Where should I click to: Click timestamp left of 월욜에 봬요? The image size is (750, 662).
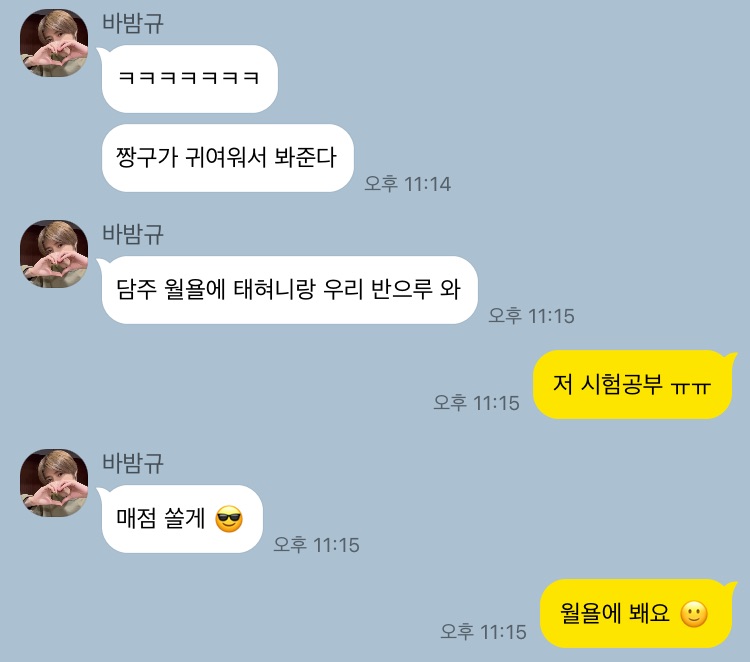[484, 632]
